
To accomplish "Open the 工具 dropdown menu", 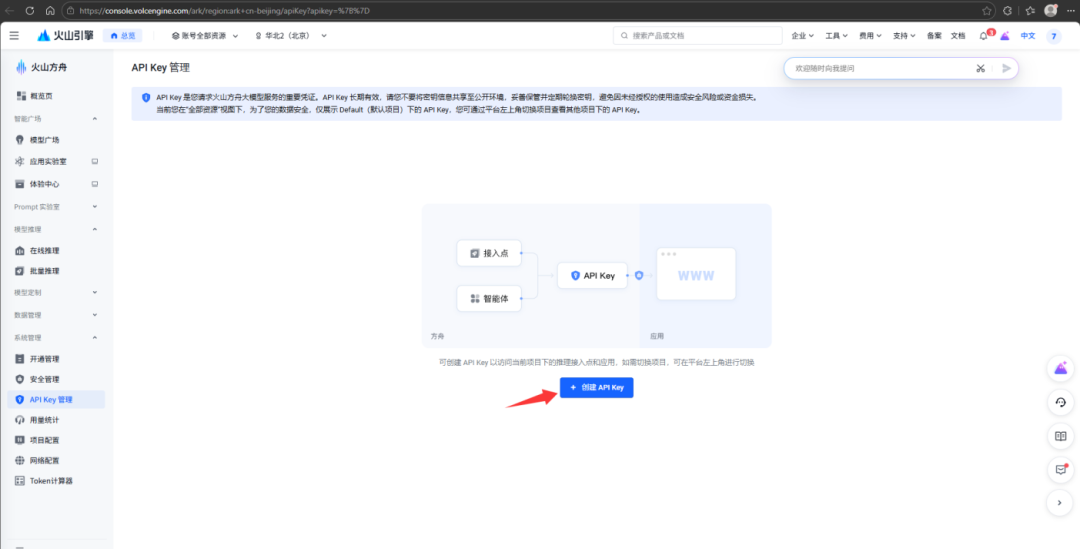I will [836, 36].
